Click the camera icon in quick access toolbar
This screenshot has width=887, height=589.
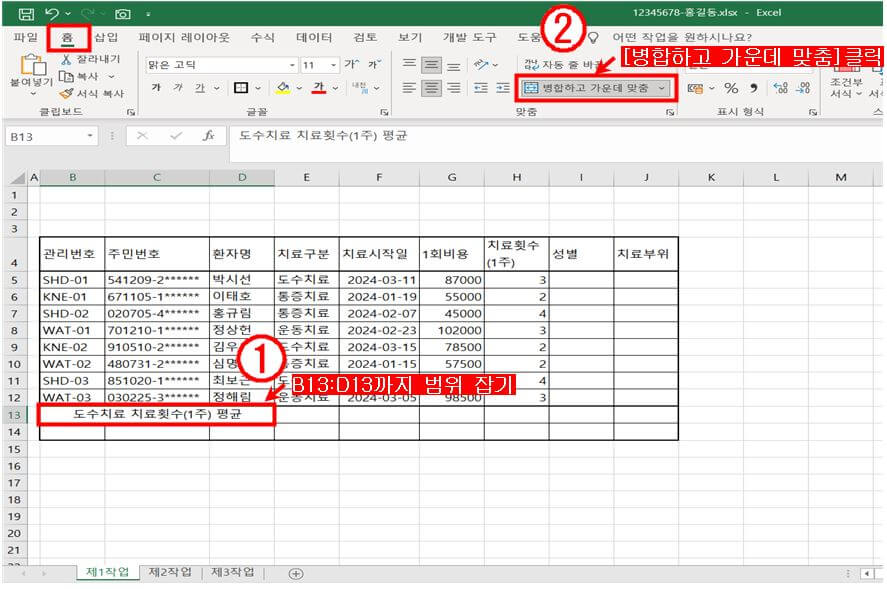pos(122,14)
